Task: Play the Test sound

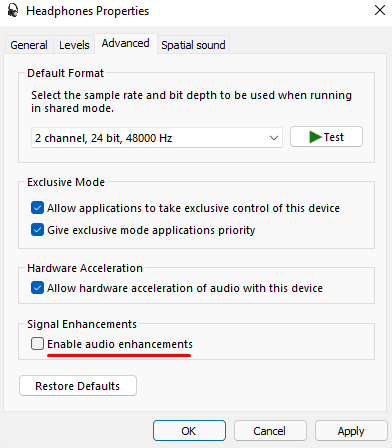Action: coord(326,137)
